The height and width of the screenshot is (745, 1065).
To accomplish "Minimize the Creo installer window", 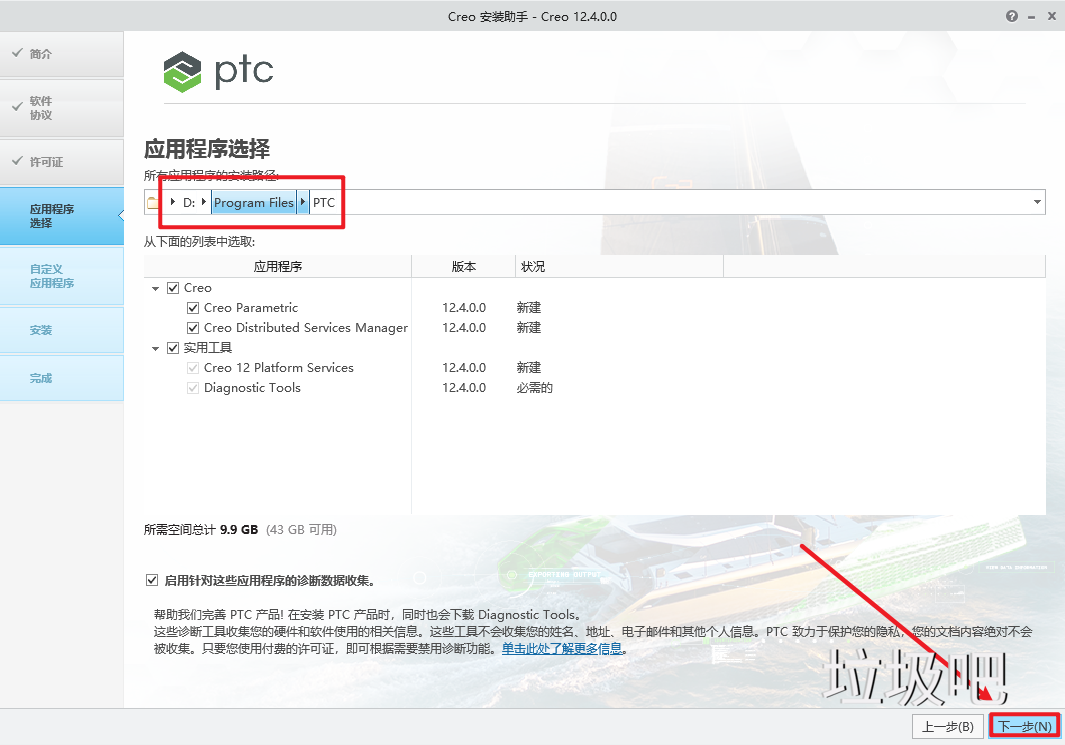I will [1030, 17].
